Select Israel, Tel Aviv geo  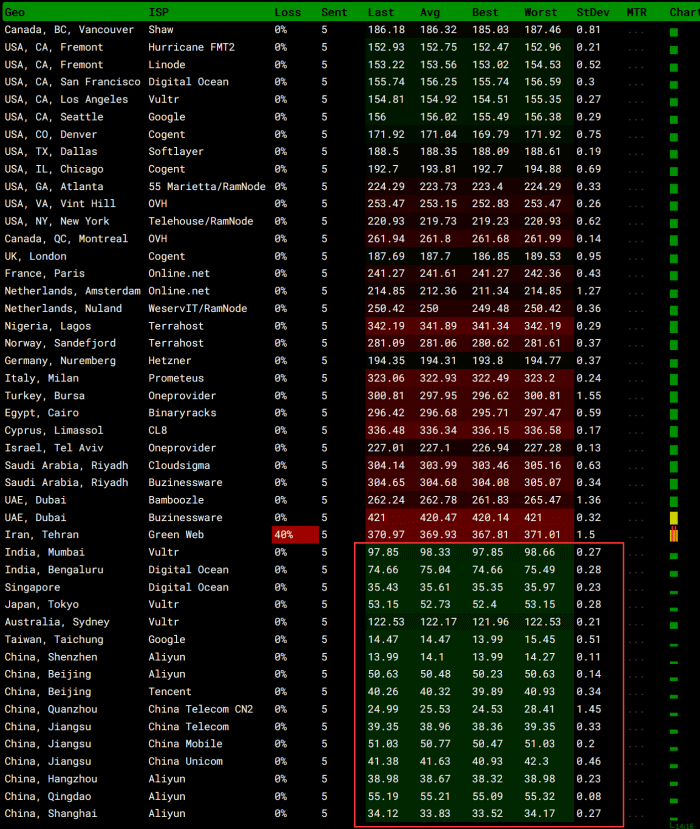(x=54, y=448)
